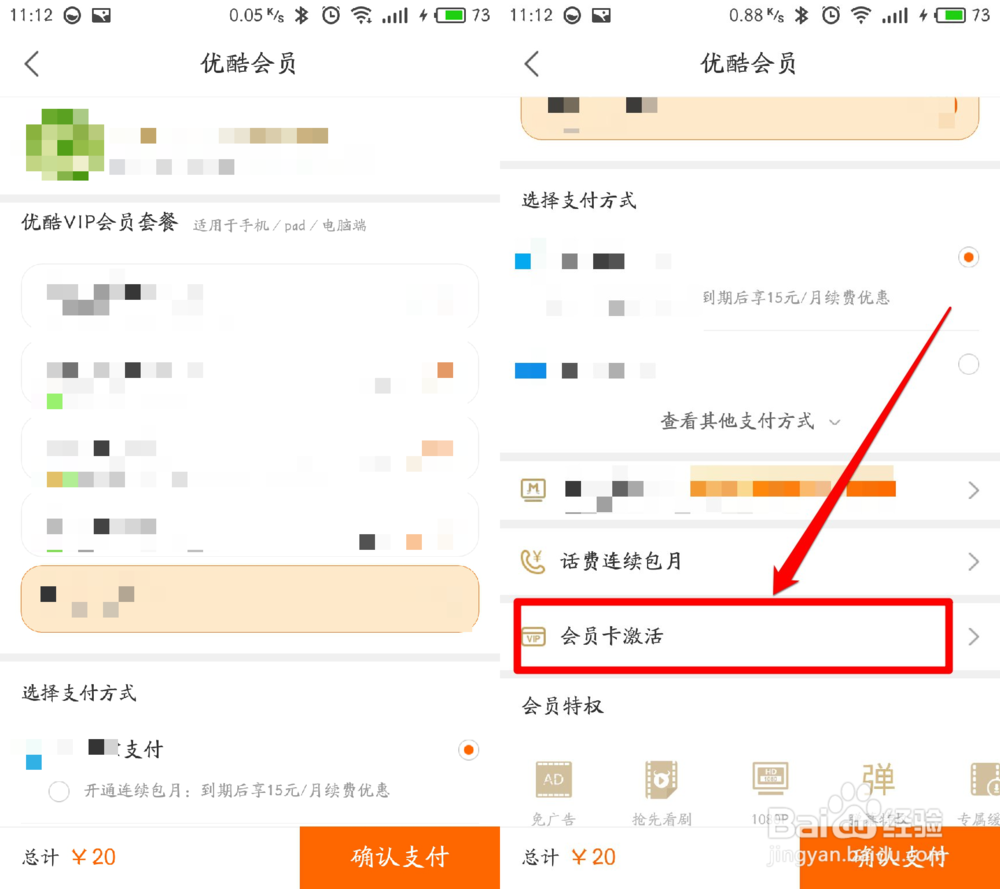Go back from left Youku member screen
Screen dimensions: 1000x889
[x=32, y=64]
